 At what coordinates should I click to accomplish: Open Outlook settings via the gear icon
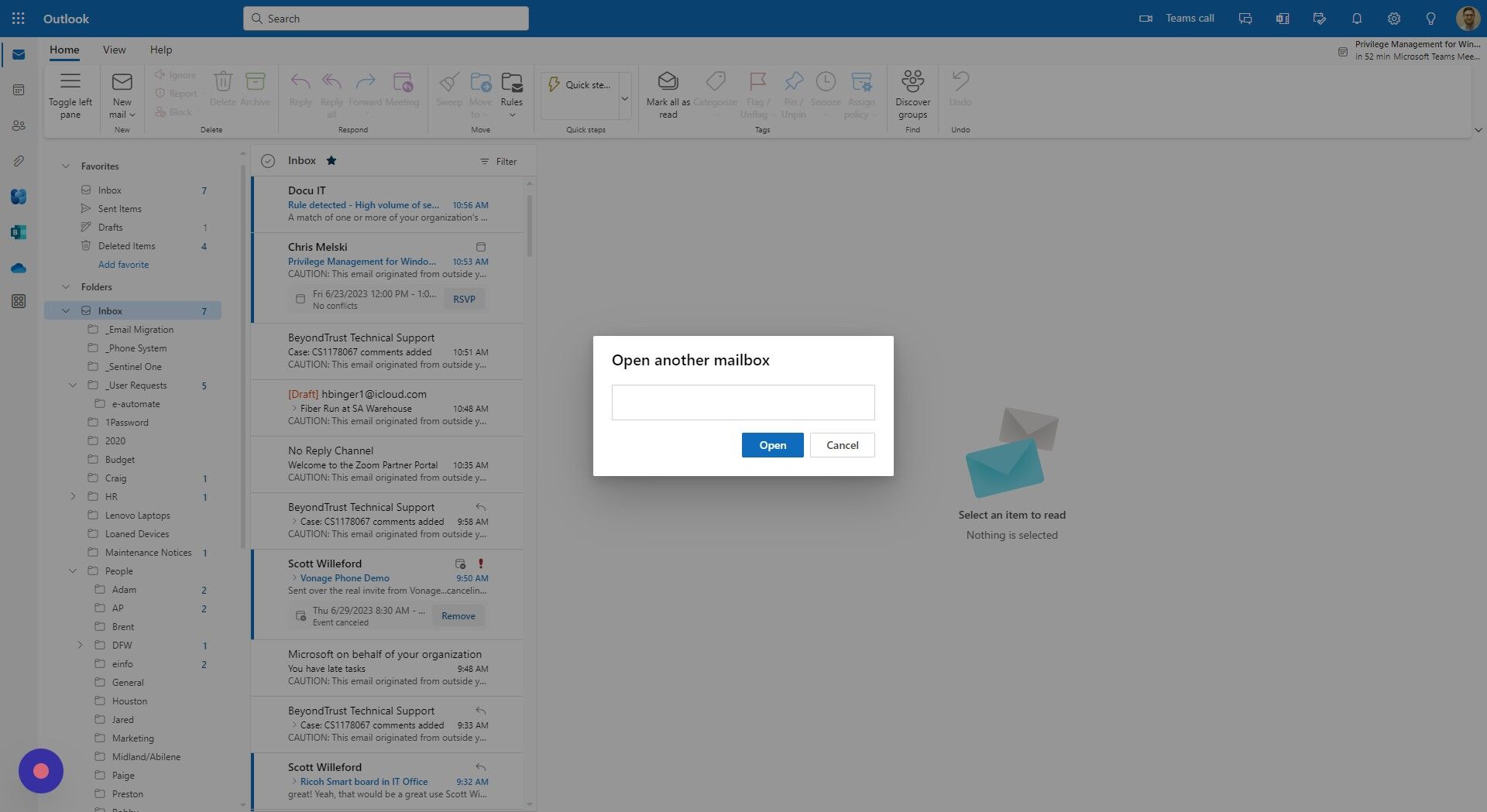(x=1393, y=18)
